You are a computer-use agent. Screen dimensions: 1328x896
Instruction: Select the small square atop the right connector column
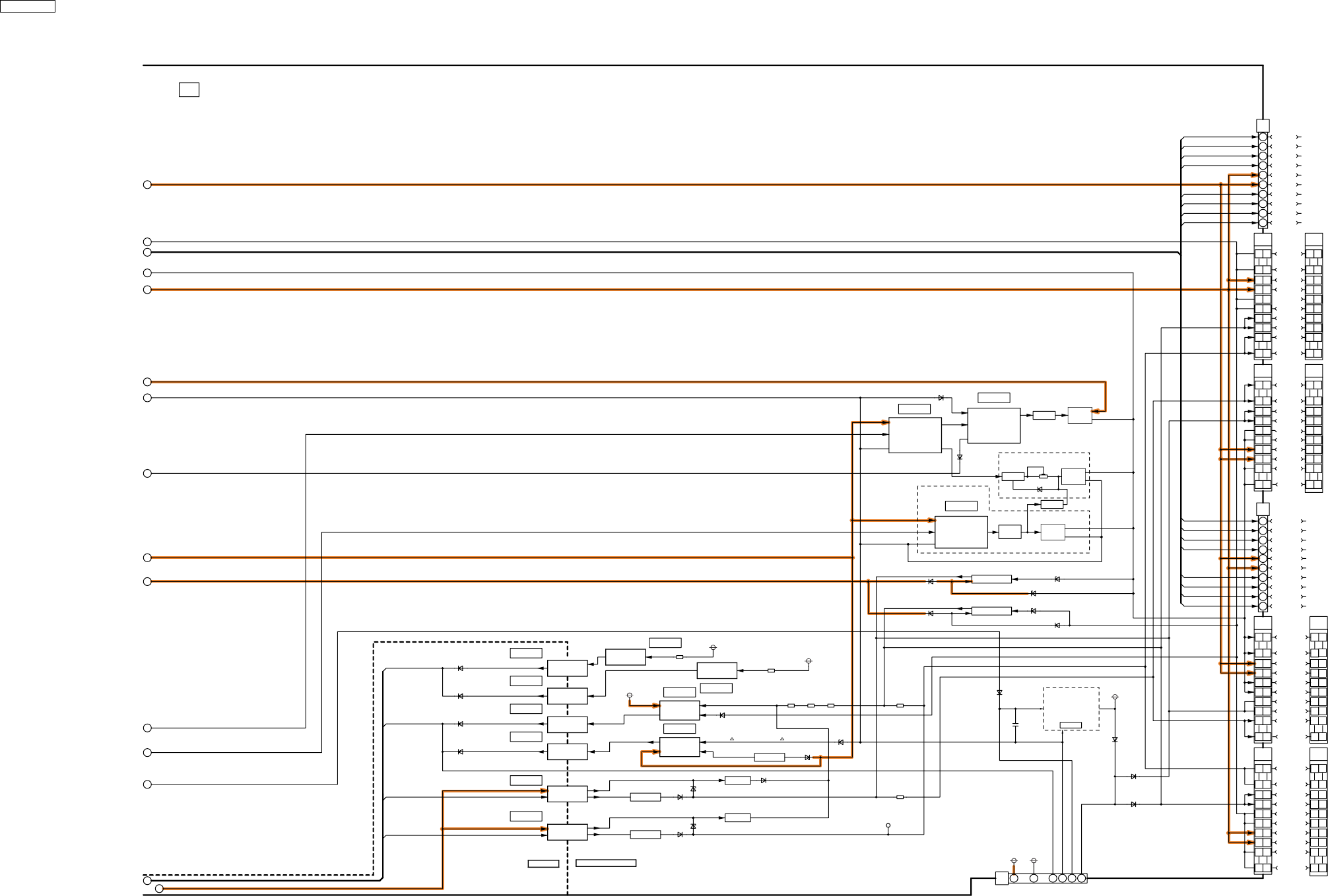pyautogui.click(x=1263, y=125)
